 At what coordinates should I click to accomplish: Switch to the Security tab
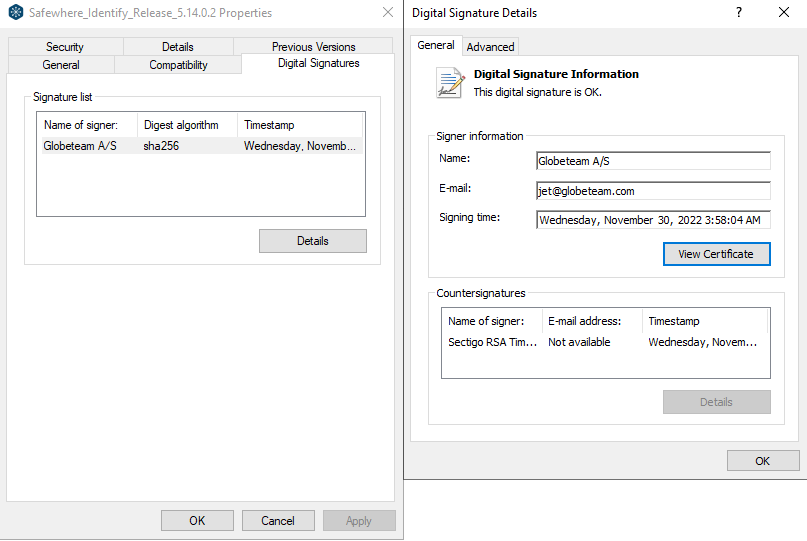[65, 47]
